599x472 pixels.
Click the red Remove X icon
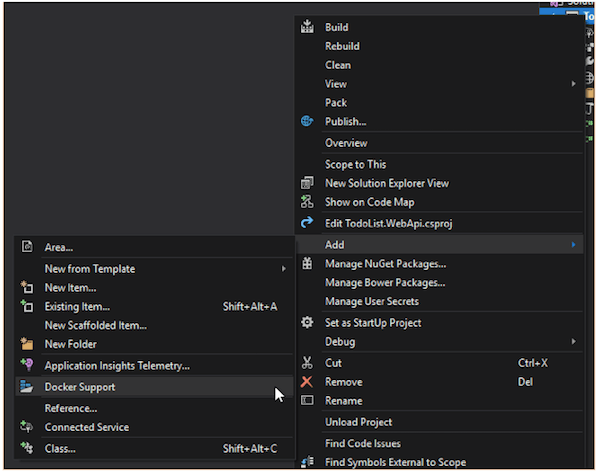307,381
